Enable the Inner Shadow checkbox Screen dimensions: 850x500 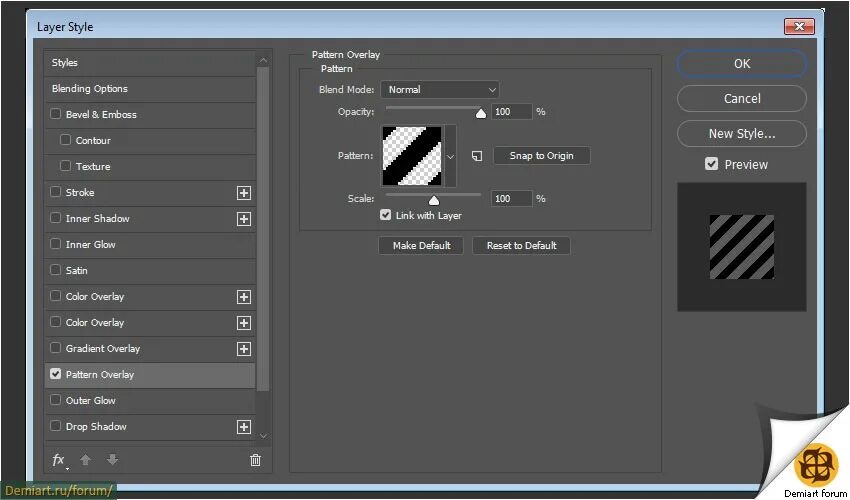pyautogui.click(x=55, y=218)
